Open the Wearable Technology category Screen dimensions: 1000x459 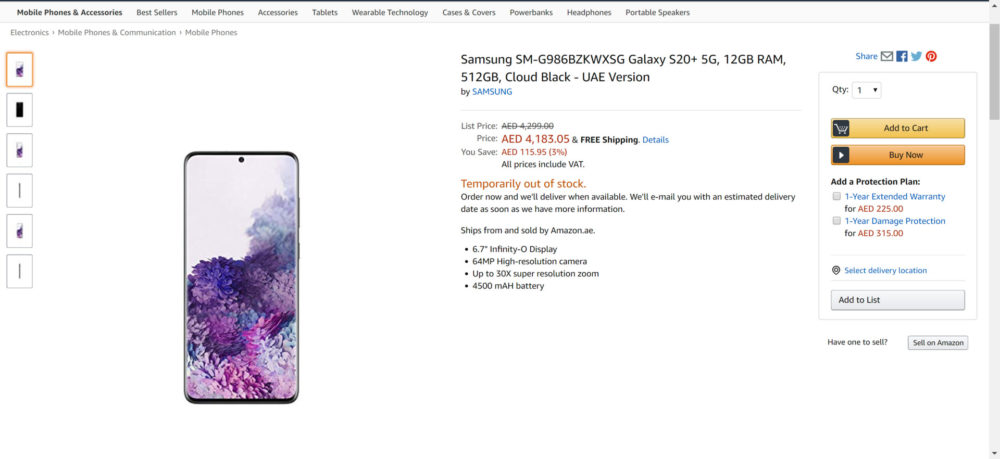point(389,13)
